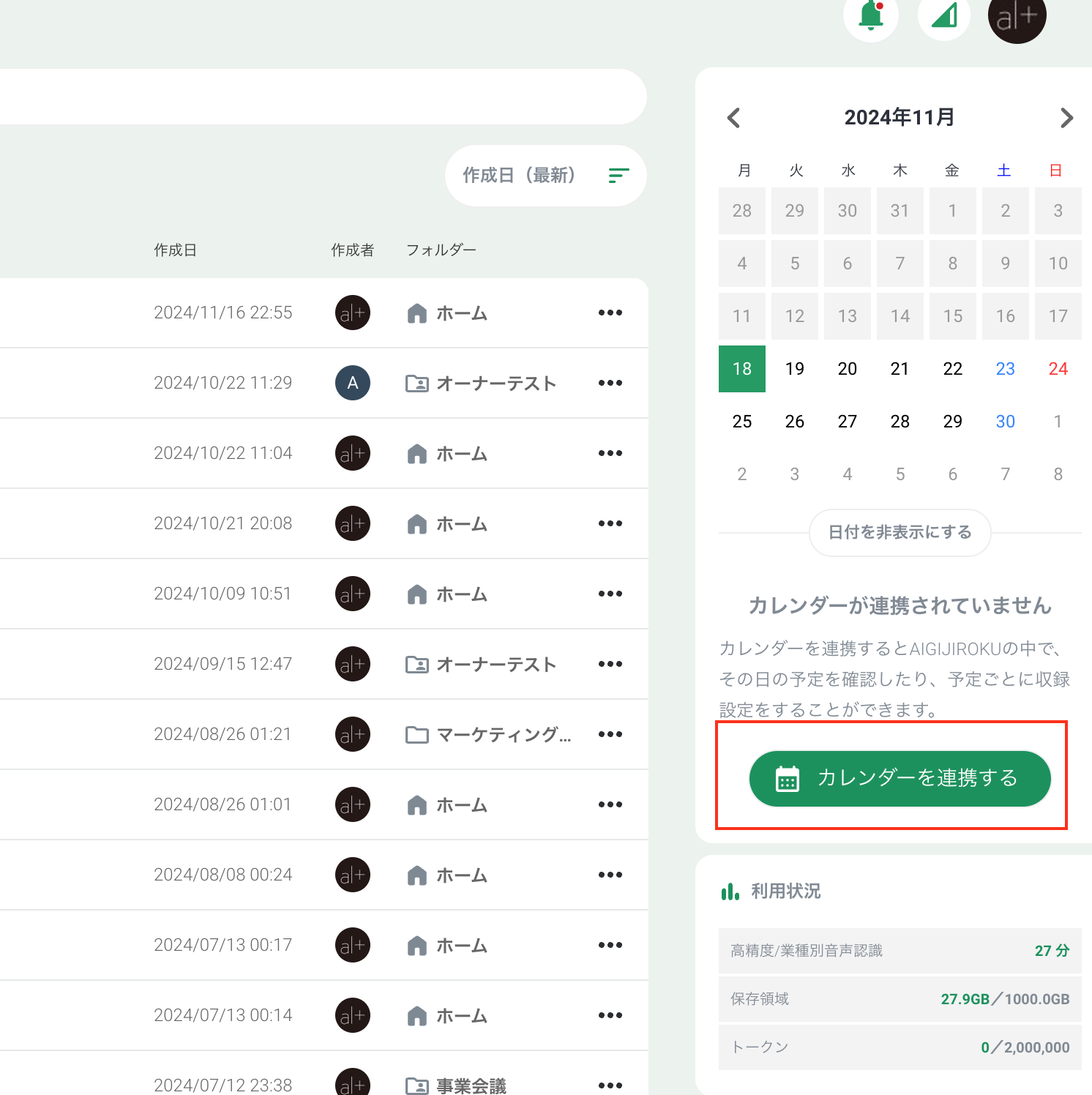Click author avatar A on 2024/10/22 11:29 row
Viewport: 1092px width, 1095px height.
[353, 383]
